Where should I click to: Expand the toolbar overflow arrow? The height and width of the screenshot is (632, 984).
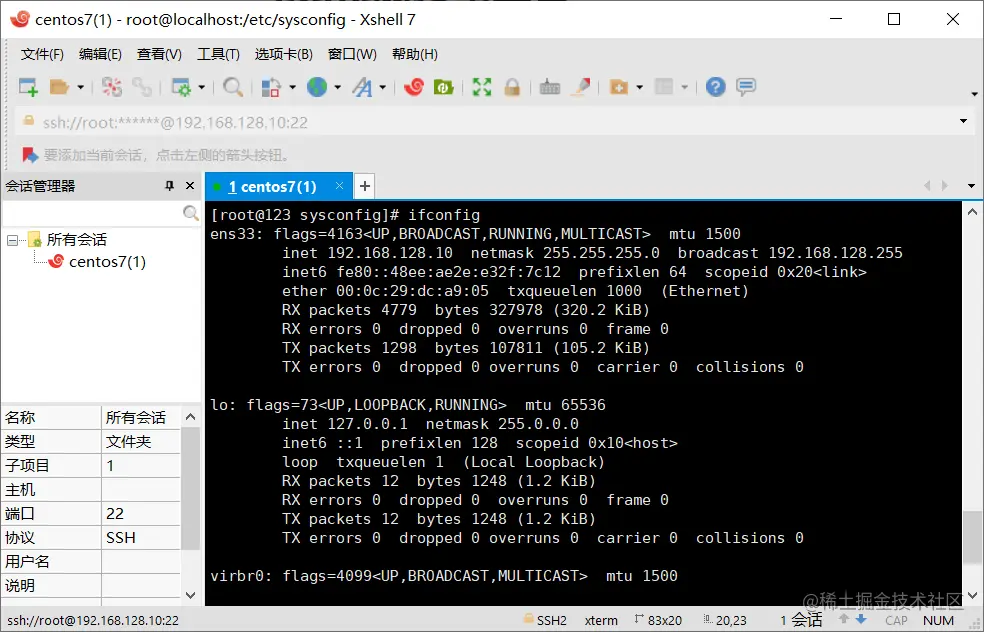pyautogui.click(x=974, y=94)
